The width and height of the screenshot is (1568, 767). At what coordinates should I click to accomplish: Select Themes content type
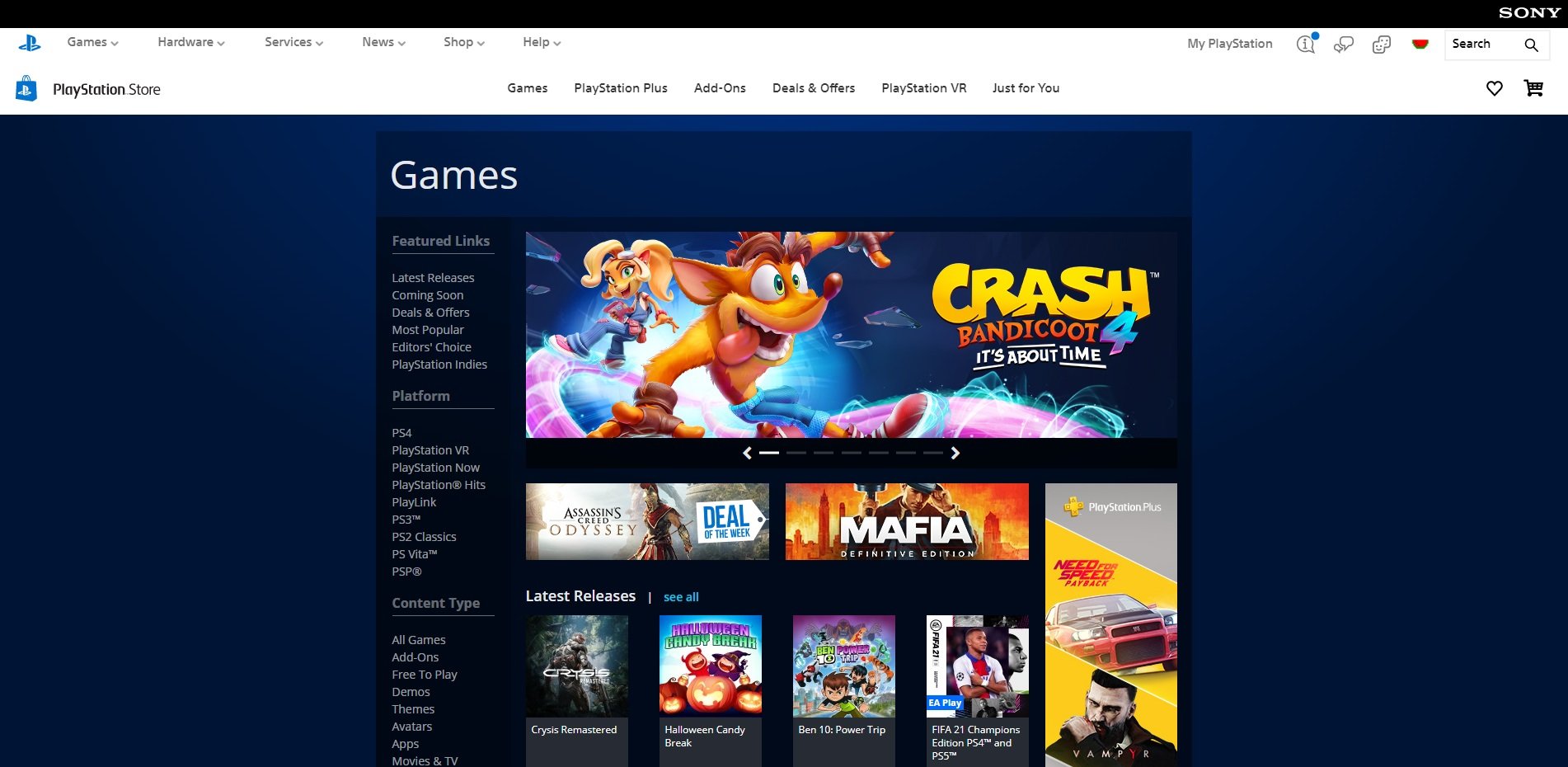click(x=413, y=709)
